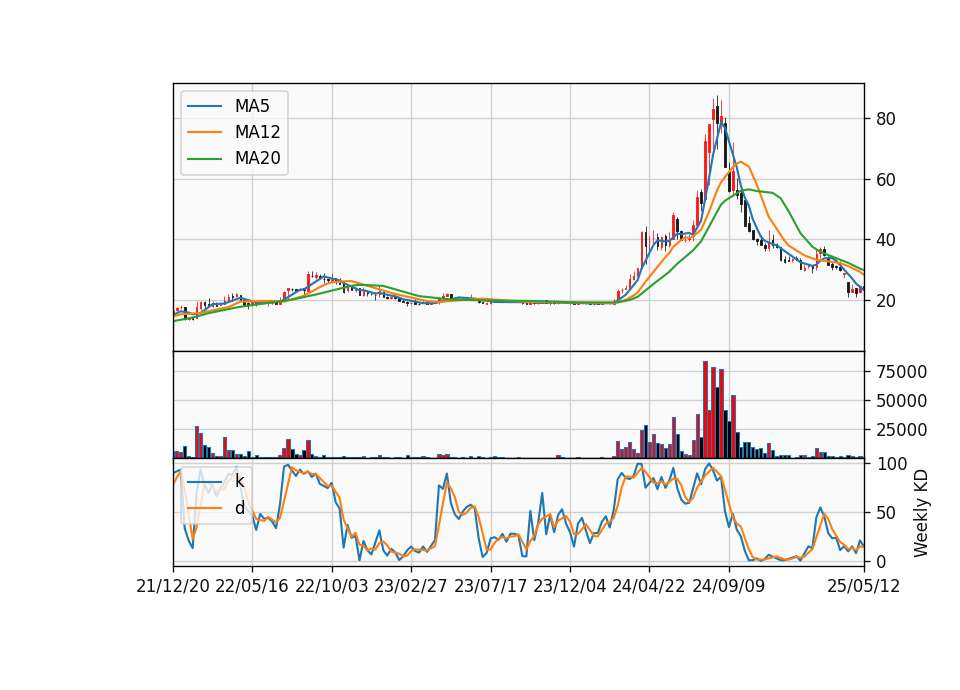Click the tallest red volume bar
Screen dimensions: 960x690
705,410
